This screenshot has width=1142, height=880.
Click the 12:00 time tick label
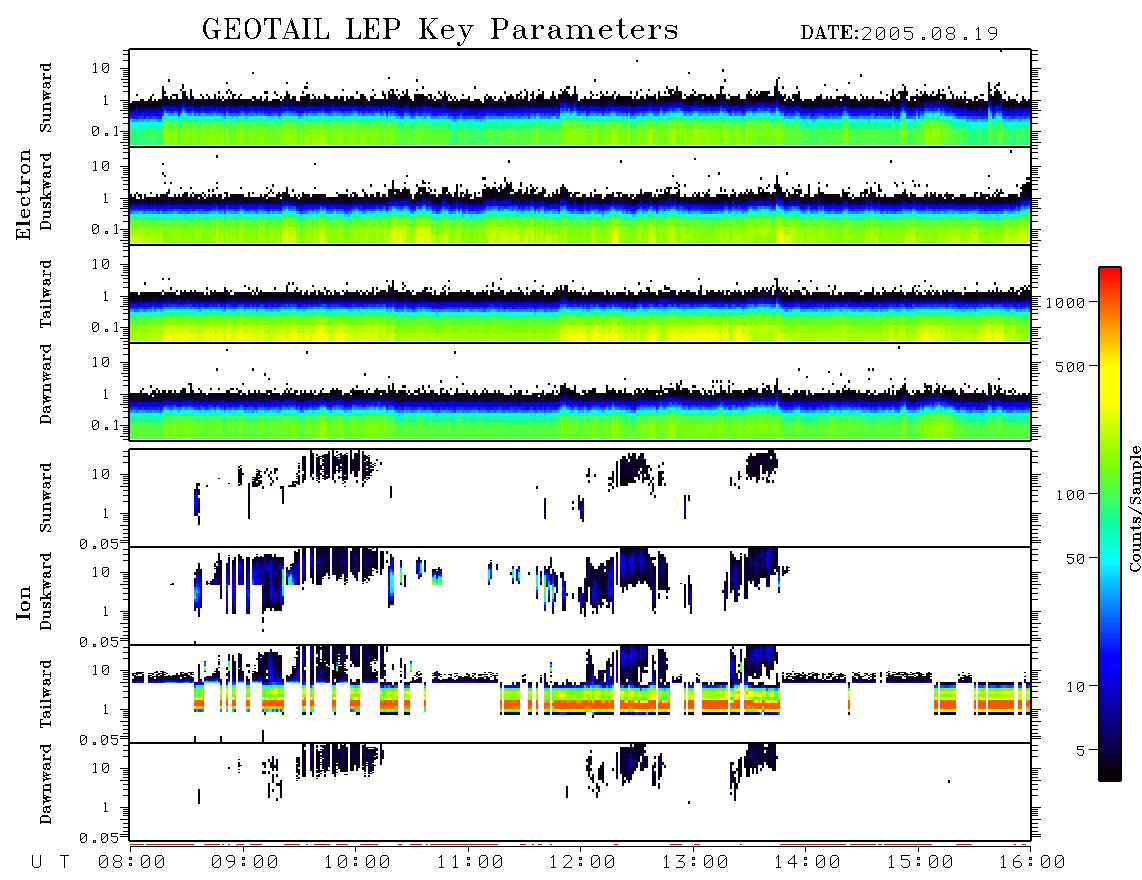(583, 862)
